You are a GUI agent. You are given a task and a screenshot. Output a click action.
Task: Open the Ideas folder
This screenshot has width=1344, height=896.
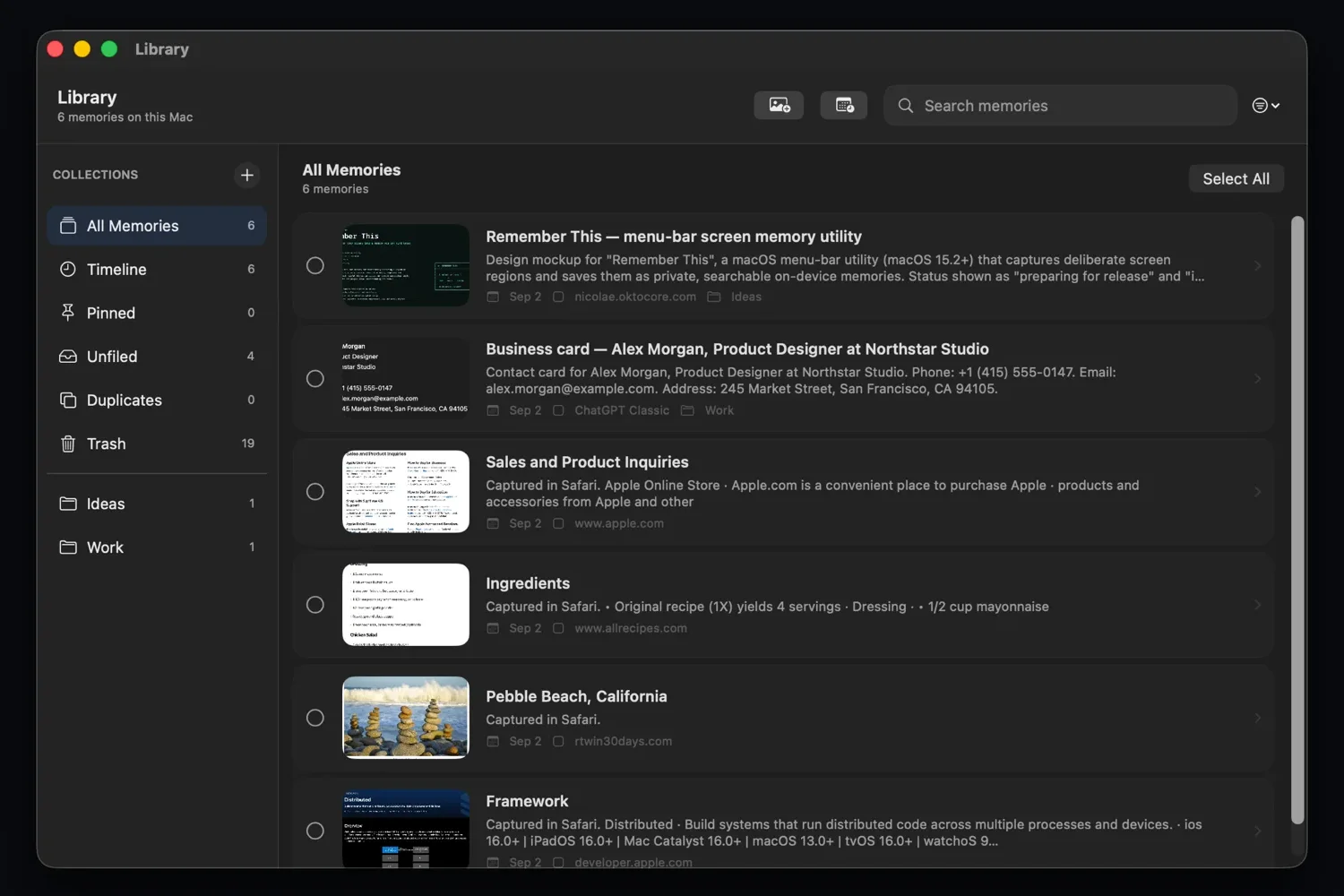click(157, 504)
